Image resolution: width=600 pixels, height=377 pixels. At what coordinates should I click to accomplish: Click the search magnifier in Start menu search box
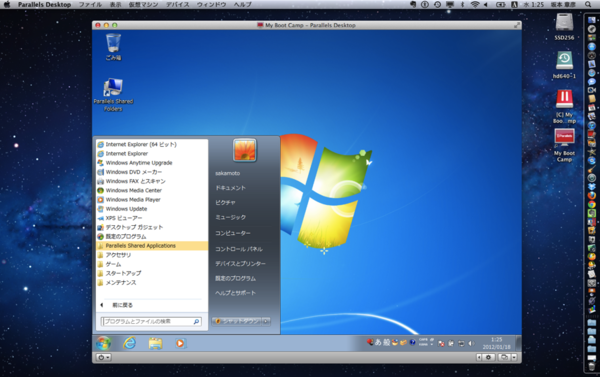[196, 322]
